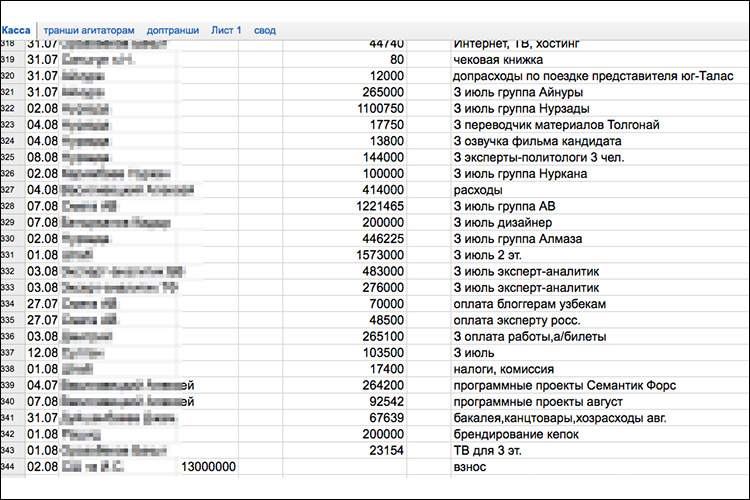The width and height of the screenshot is (750, 500).
Task: Select cell with amount 13000000
Action: [x=208, y=467]
